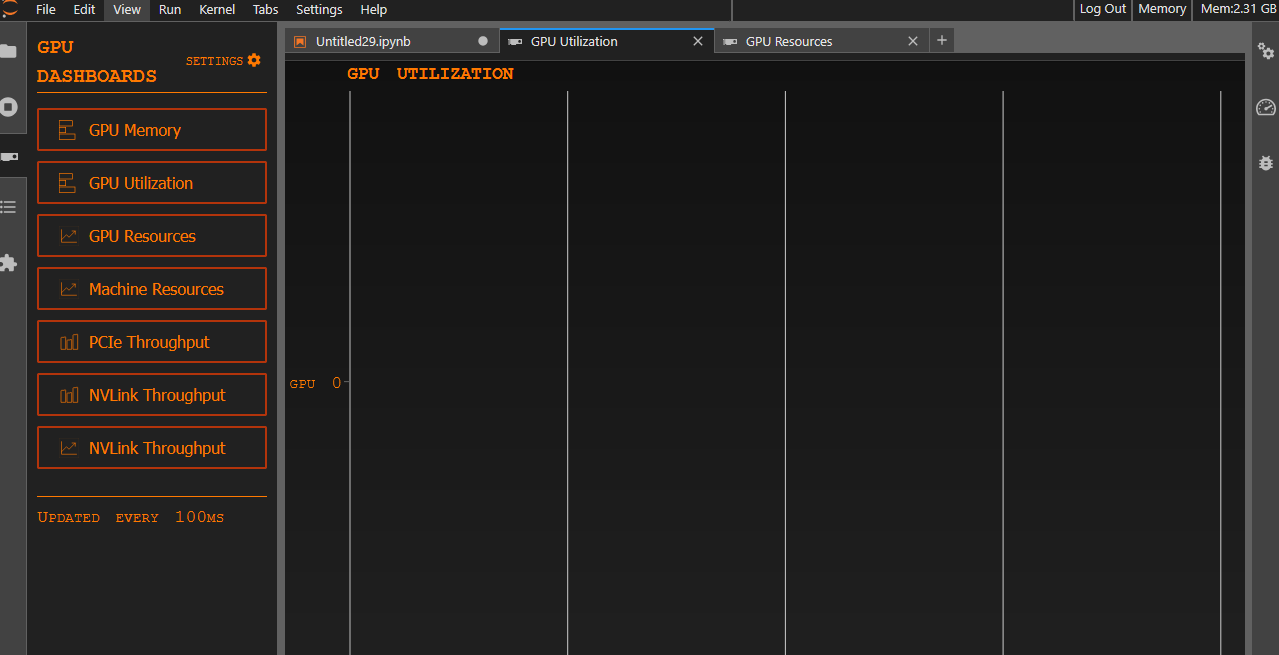Switch to the GPU Resources tab
Viewport: 1279px width, 655px height.
[789, 41]
